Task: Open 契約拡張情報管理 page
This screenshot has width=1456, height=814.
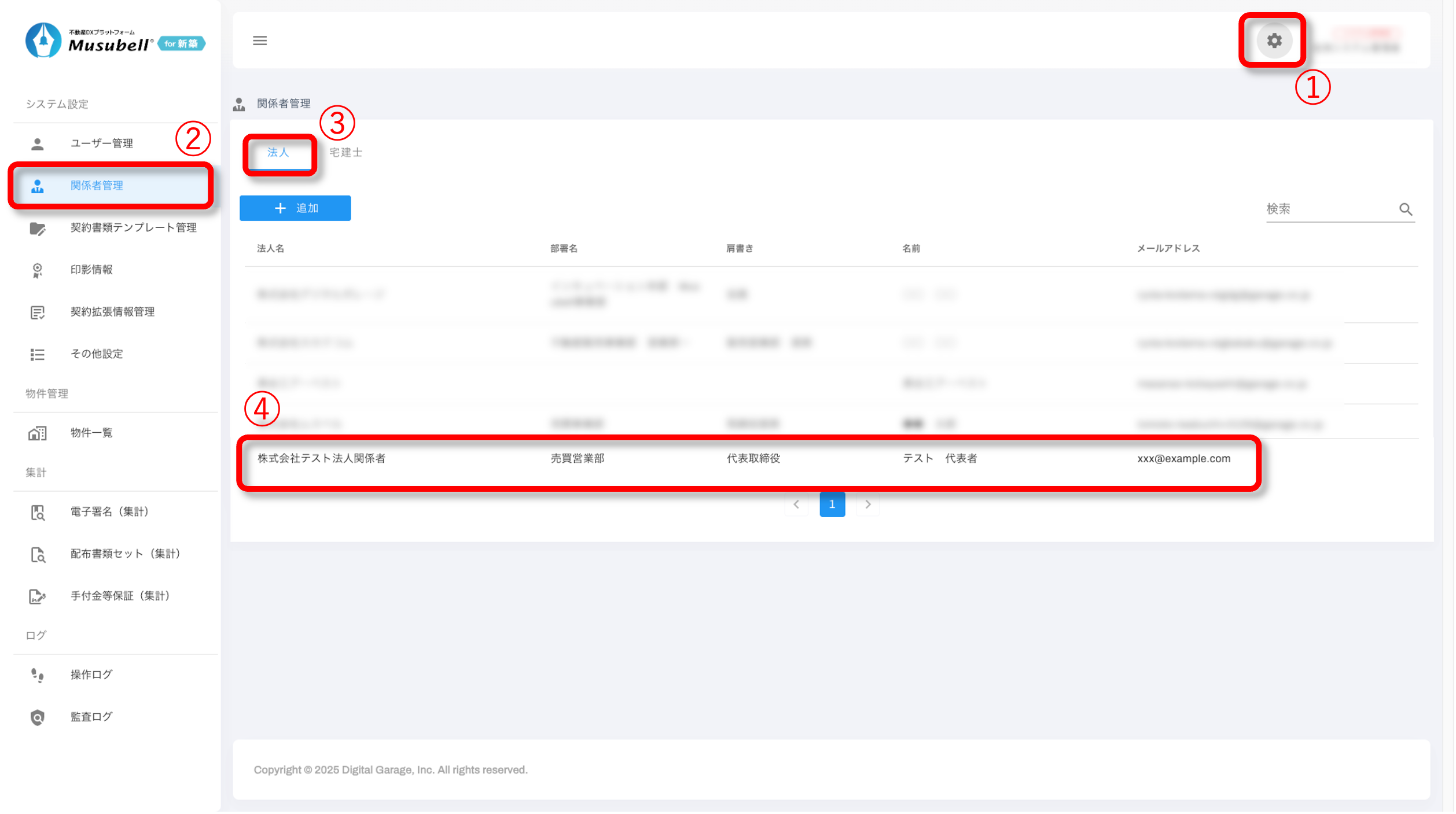Action: click(112, 312)
